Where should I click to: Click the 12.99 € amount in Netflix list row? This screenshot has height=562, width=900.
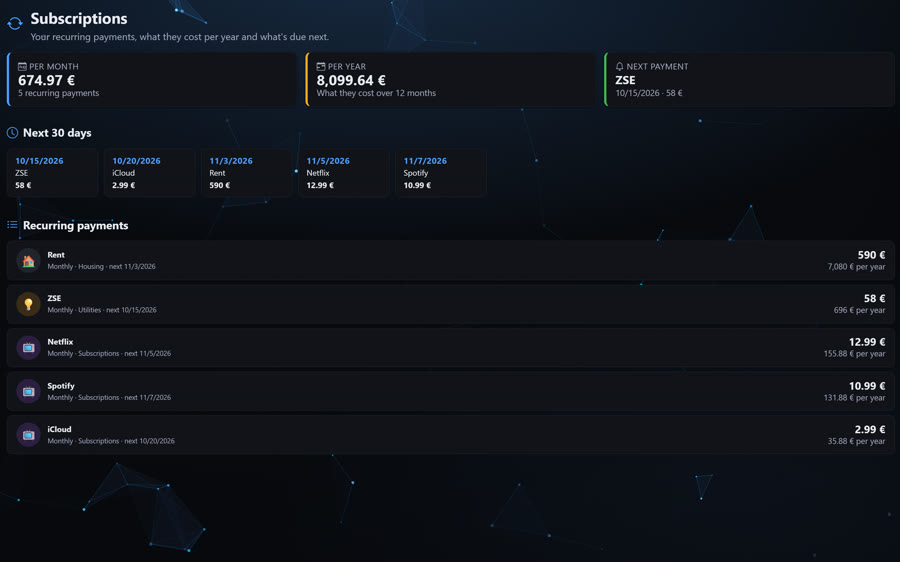[x=867, y=342]
